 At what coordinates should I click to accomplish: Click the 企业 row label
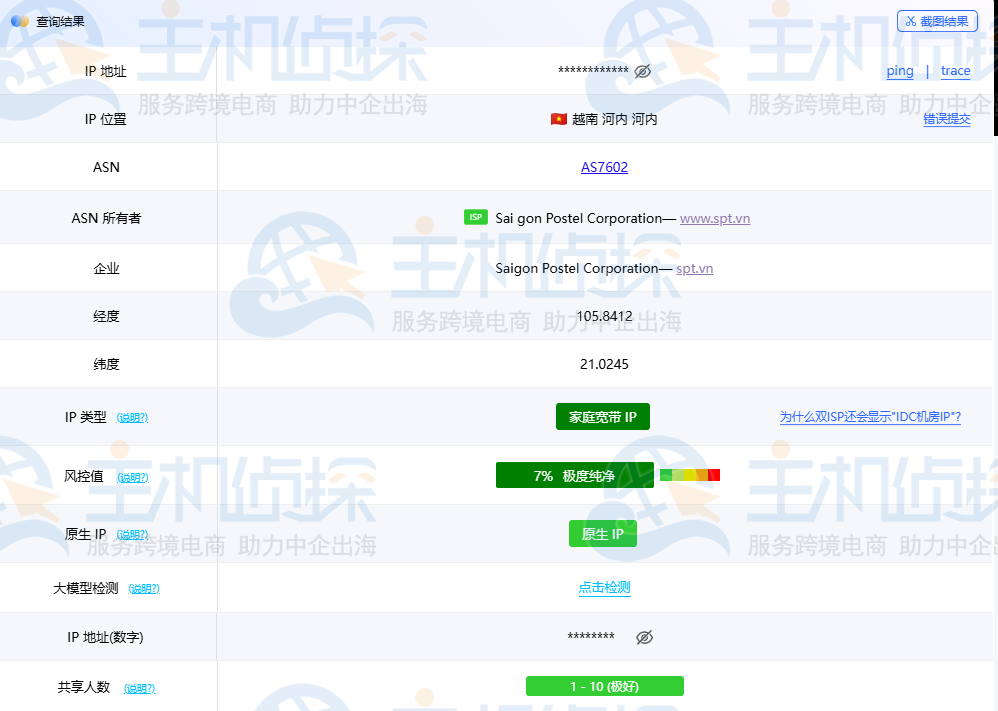106,269
